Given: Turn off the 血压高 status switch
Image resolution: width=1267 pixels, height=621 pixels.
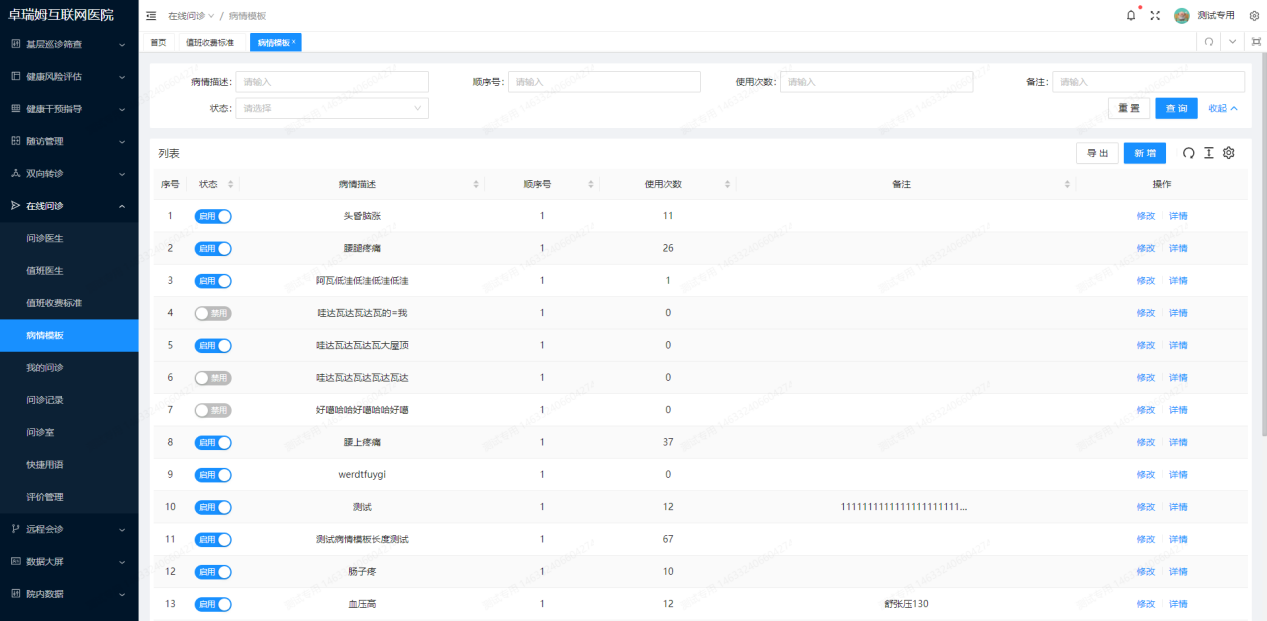Looking at the screenshot, I should tap(213, 604).
